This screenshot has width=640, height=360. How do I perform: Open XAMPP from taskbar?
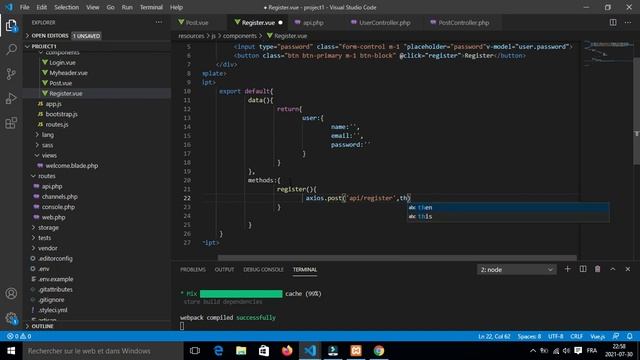point(356,351)
